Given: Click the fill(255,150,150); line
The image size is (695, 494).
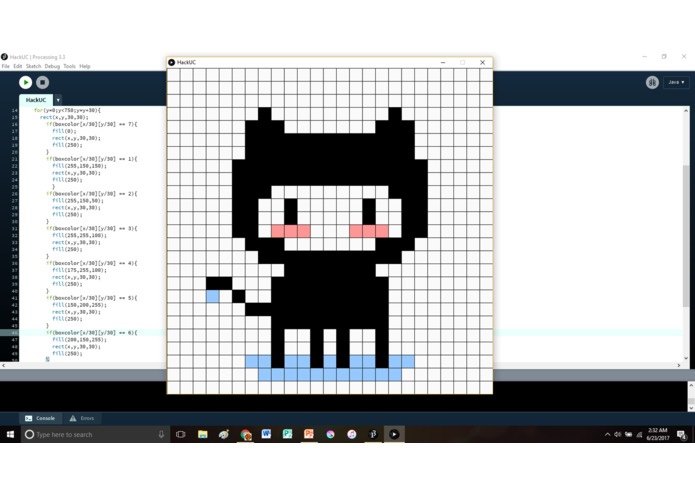Looking at the screenshot, I should [79, 166].
